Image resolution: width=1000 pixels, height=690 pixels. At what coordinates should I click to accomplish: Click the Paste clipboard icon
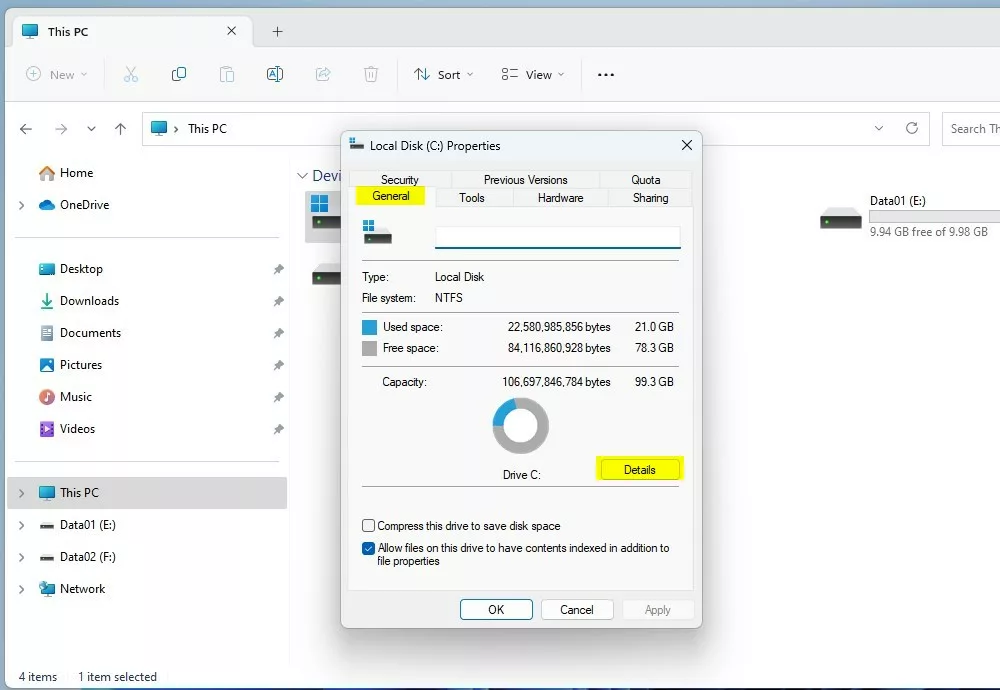pyautogui.click(x=227, y=75)
